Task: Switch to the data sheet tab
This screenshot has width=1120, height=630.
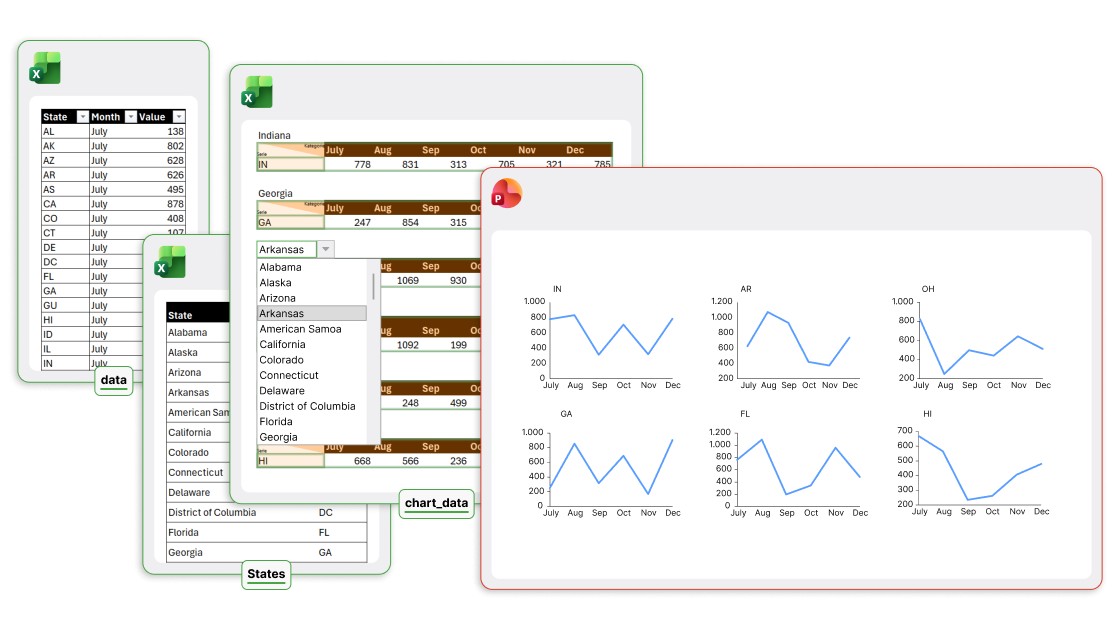Action: 114,381
